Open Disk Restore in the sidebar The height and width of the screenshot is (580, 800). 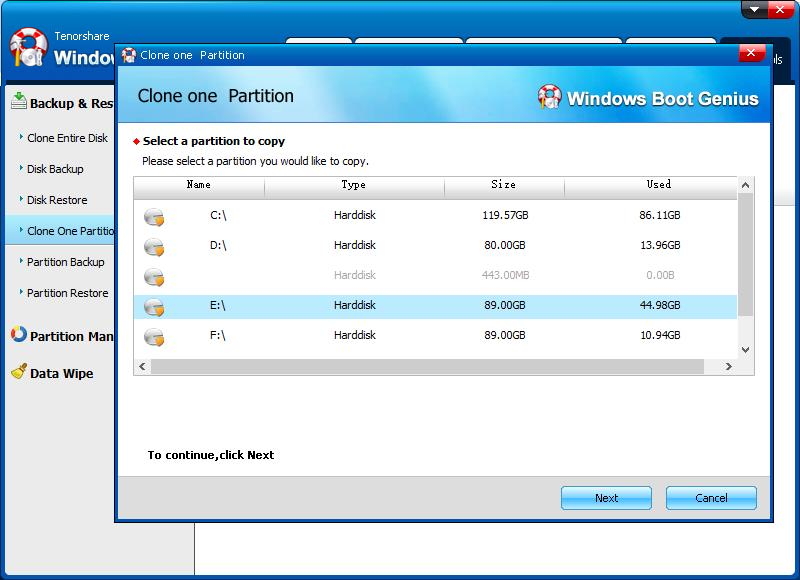tap(57, 200)
